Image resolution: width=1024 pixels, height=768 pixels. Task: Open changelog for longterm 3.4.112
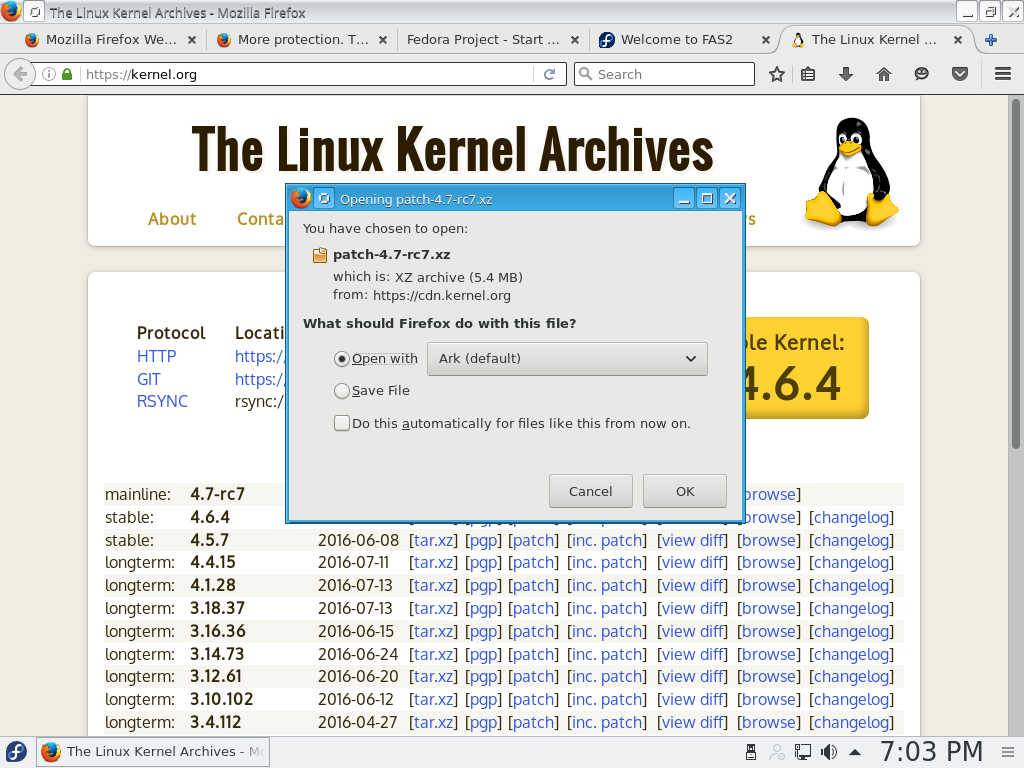tap(852, 722)
